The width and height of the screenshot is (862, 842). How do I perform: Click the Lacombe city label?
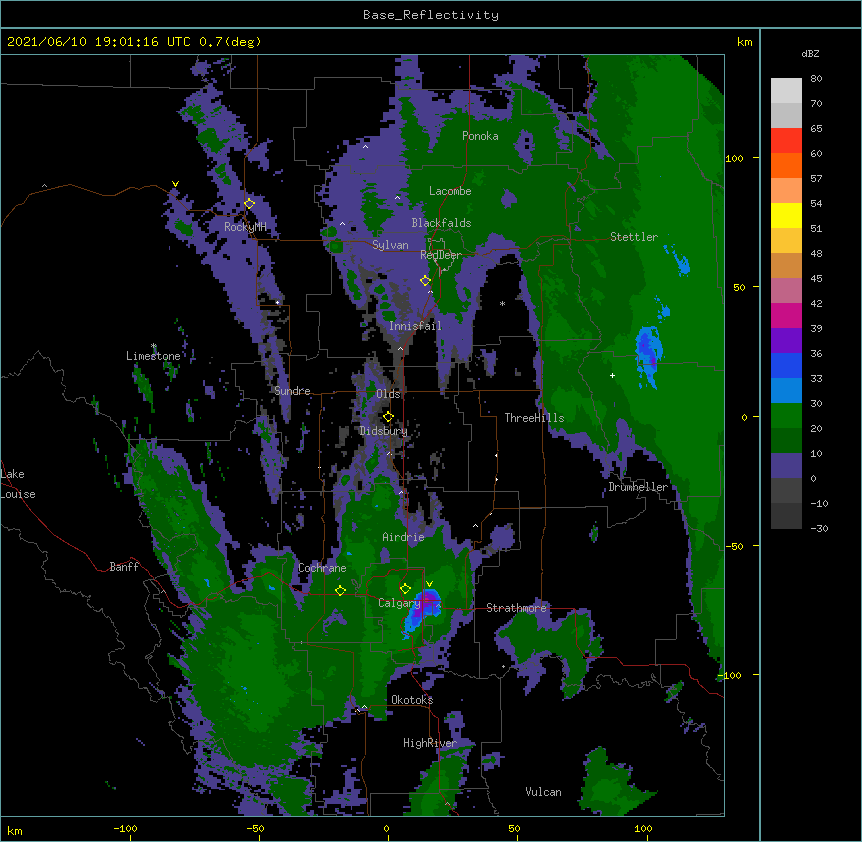pos(450,191)
